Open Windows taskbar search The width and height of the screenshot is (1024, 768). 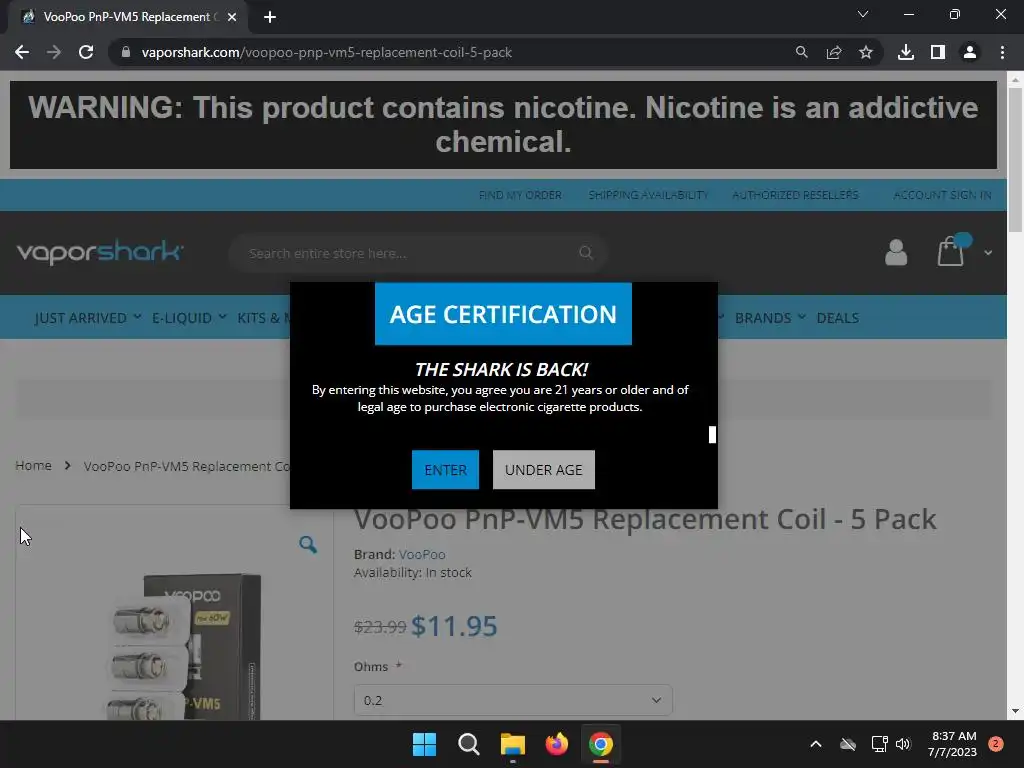click(468, 744)
